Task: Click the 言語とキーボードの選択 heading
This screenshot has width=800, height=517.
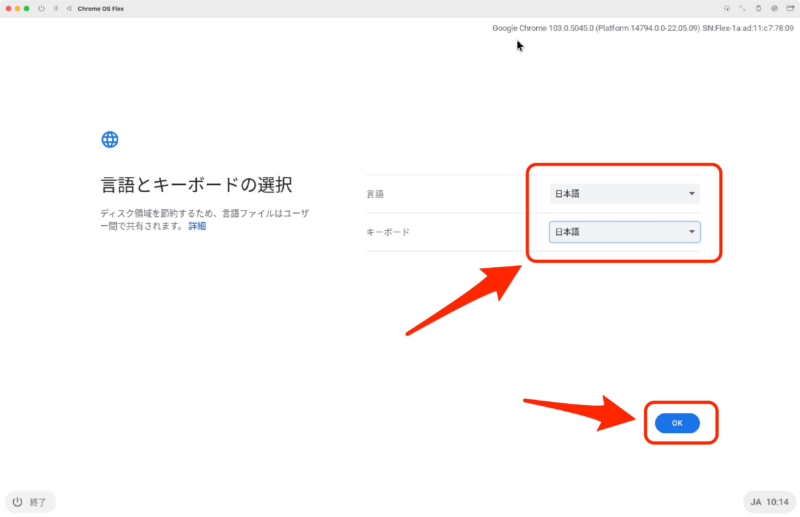Action: pyautogui.click(x=196, y=184)
